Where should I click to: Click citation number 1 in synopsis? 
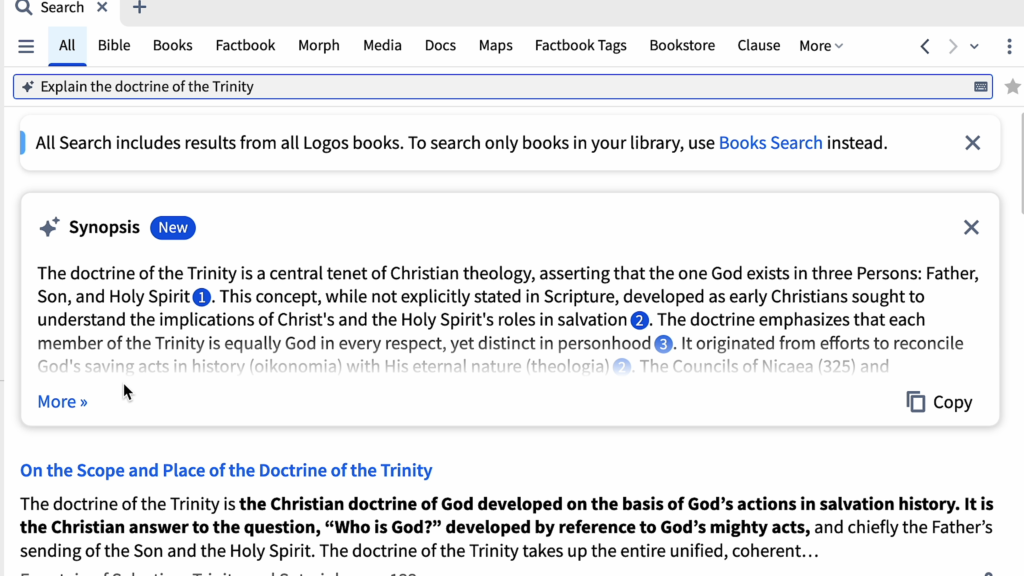coord(202,297)
